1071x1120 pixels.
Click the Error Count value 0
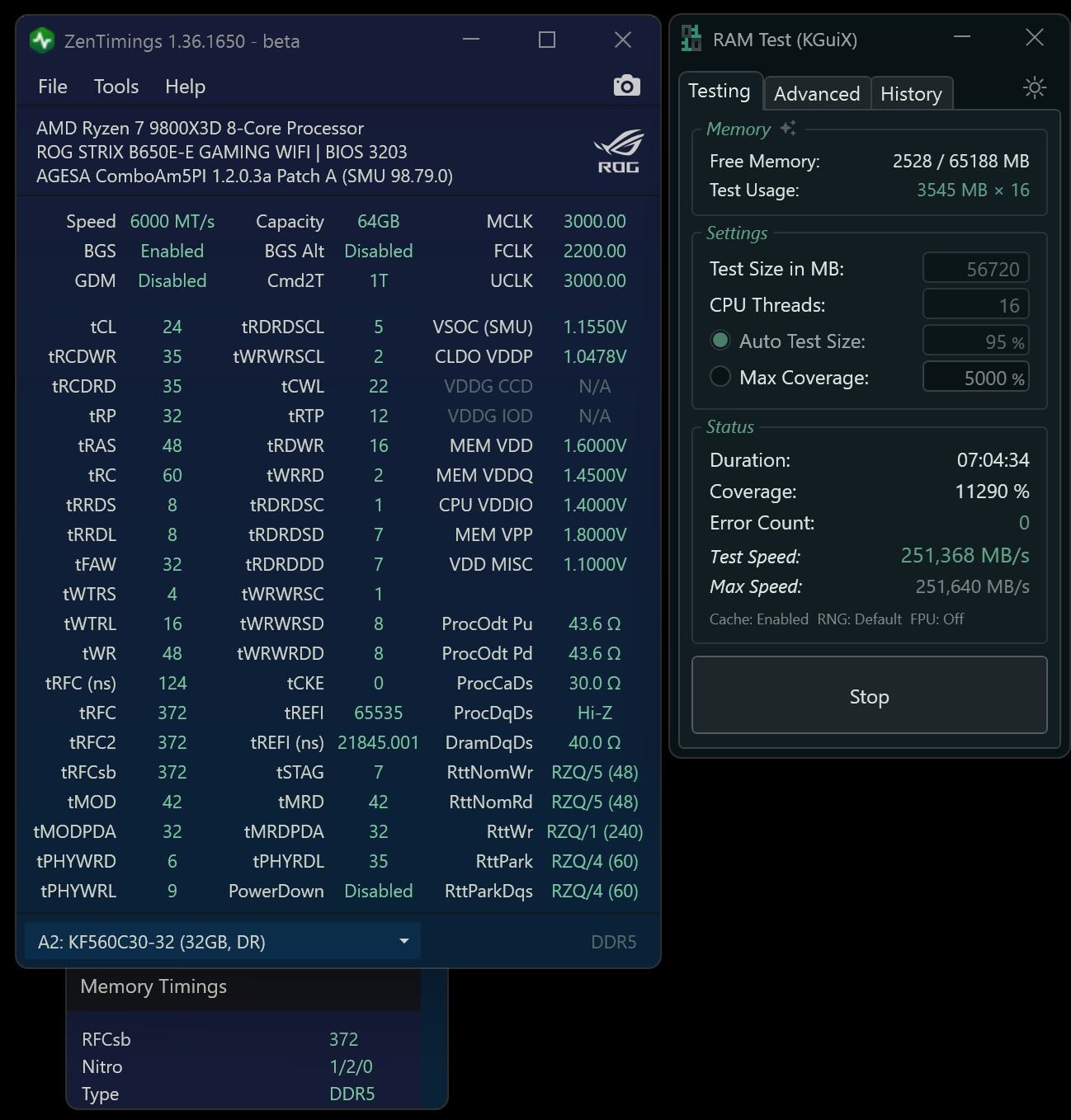(x=1024, y=523)
